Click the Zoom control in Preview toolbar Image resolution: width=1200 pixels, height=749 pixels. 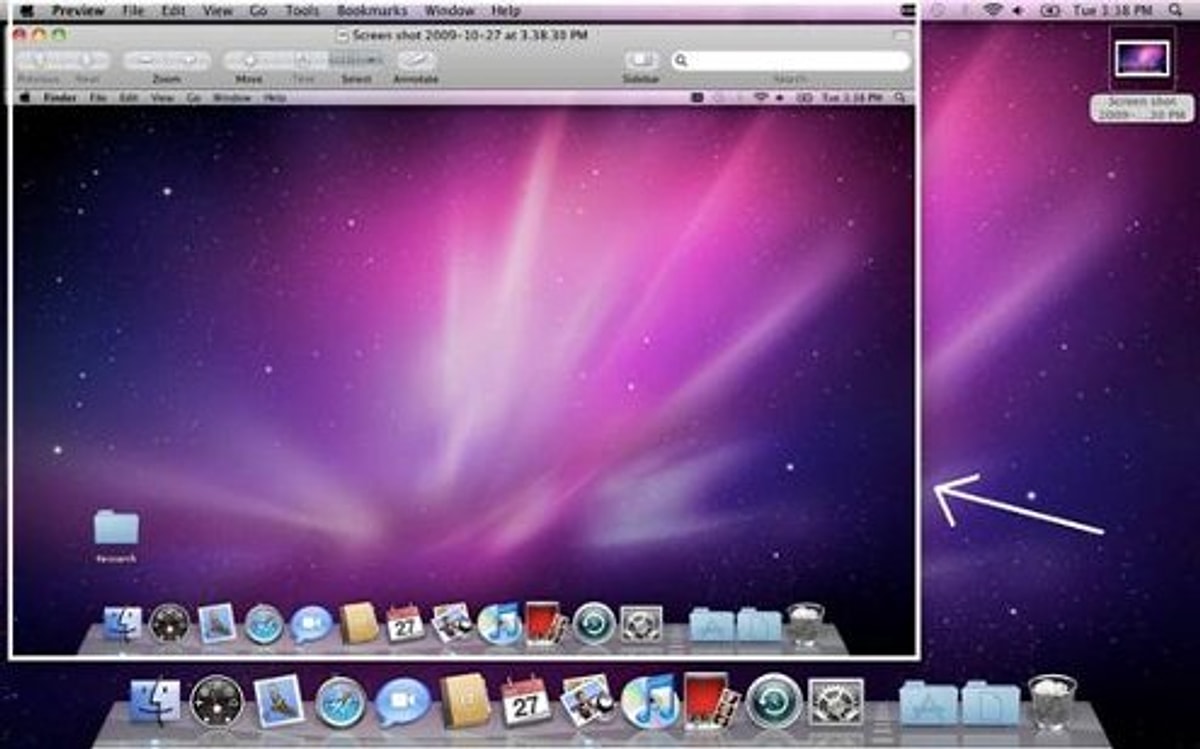[167, 61]
